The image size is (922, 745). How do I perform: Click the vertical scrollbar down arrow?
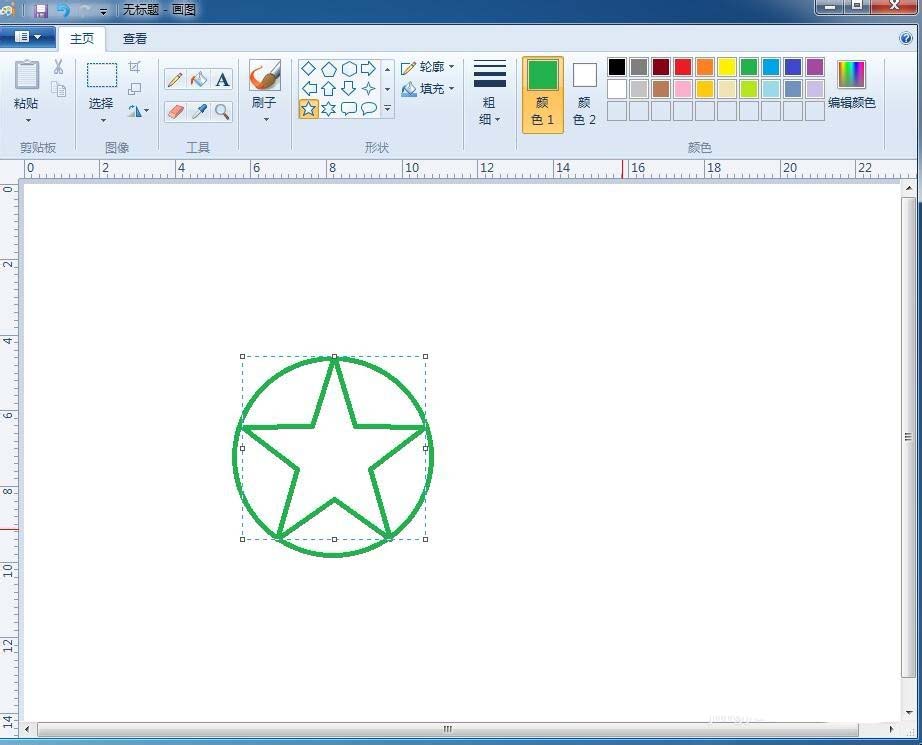(x=908, y=713)
